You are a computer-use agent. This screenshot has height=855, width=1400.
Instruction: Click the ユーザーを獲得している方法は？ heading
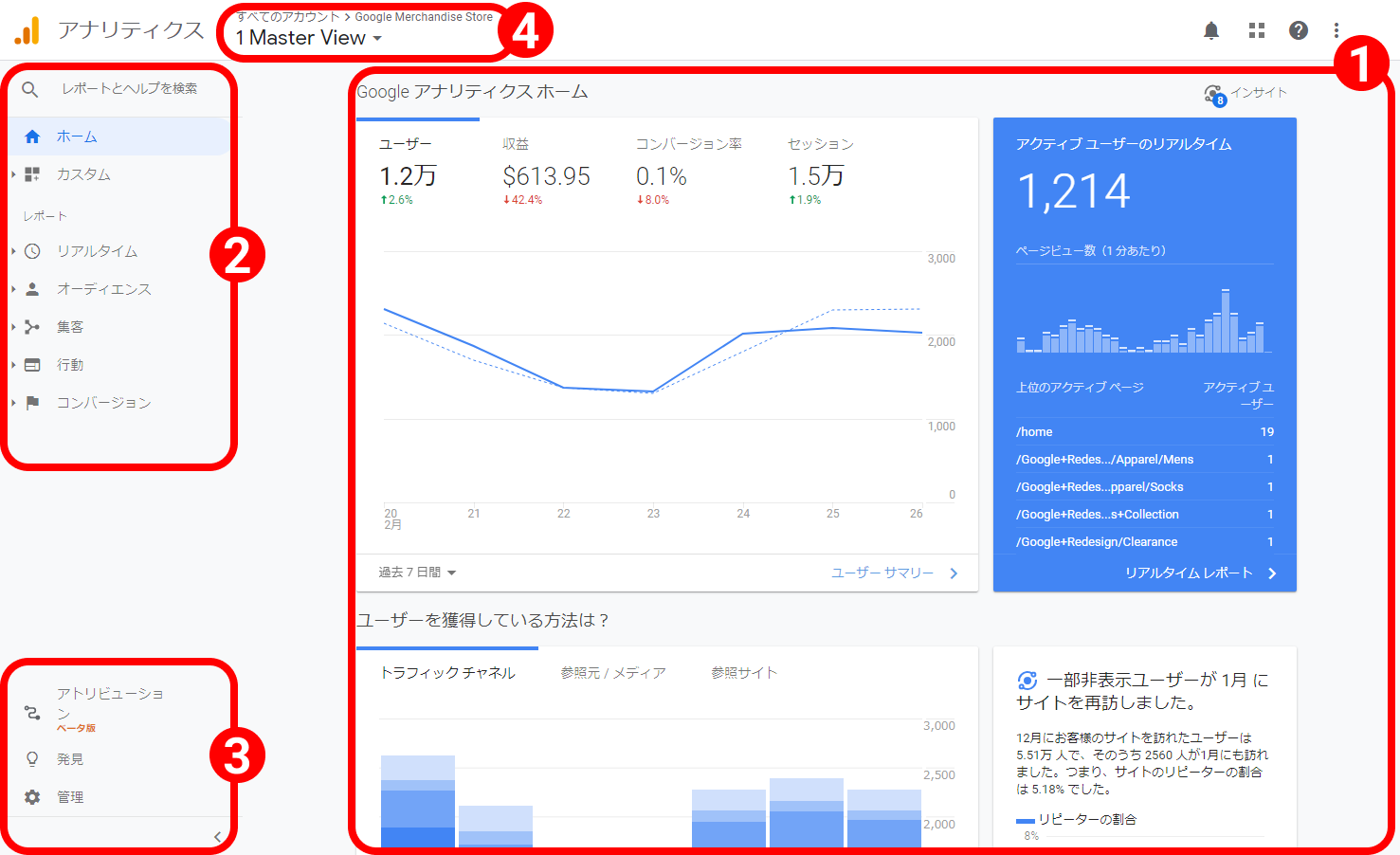(x=483, y=620)
